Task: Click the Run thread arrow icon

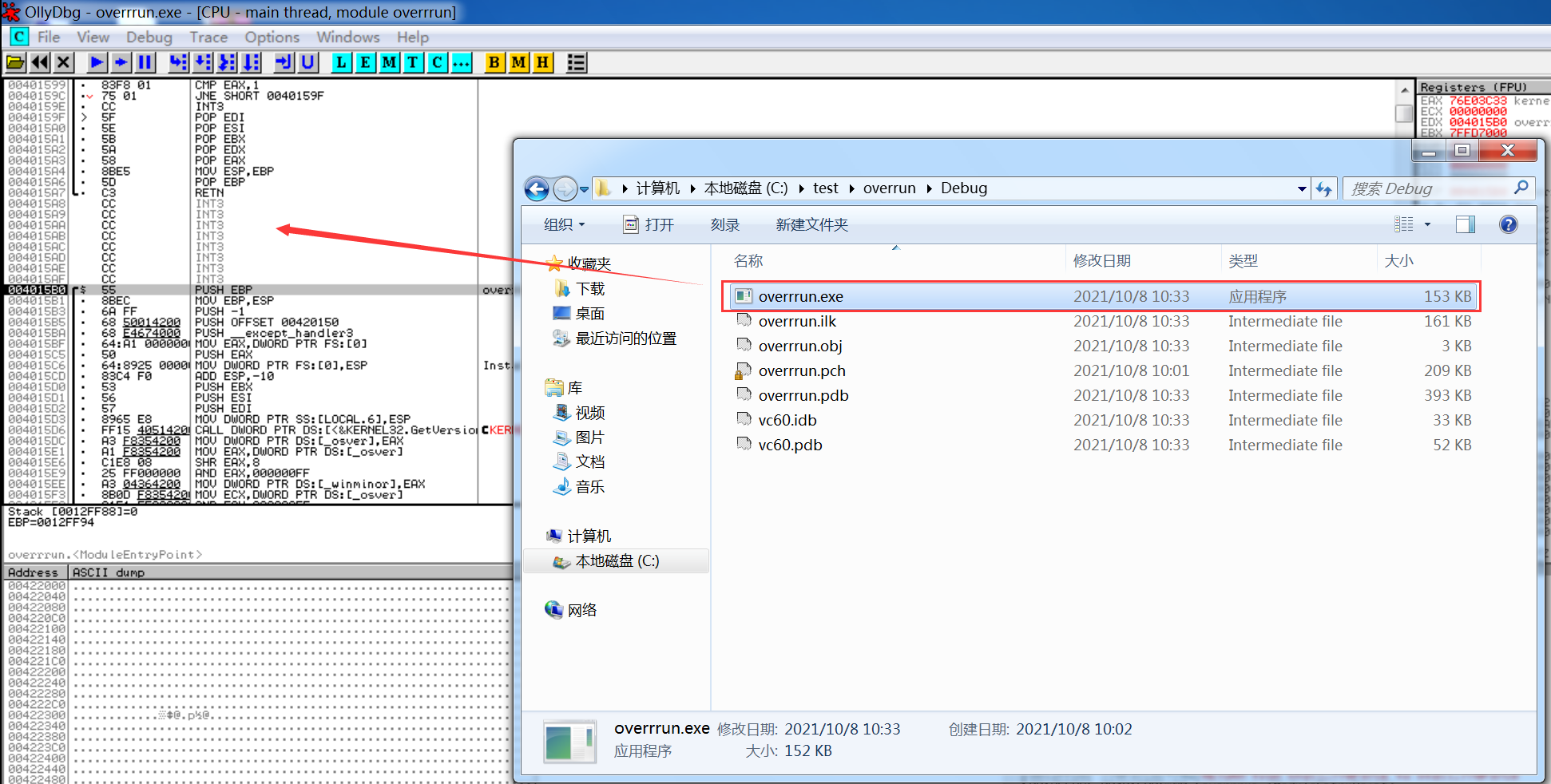Action: coord(121,62)
